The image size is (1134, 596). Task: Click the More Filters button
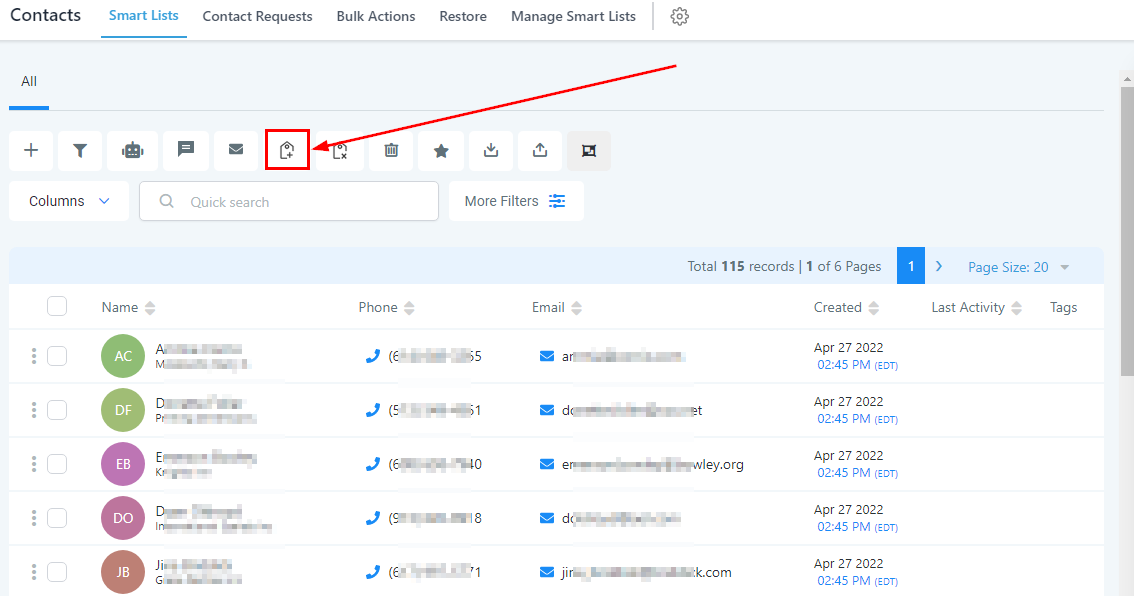(515, 201)
